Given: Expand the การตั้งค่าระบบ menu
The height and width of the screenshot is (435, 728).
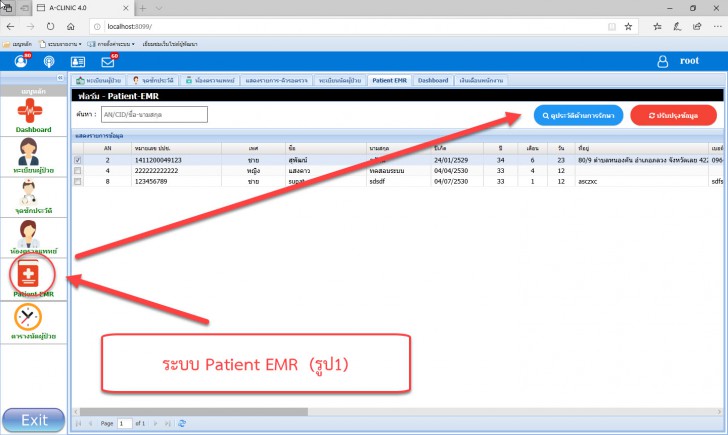Looking at the screenshot, I should (111, 44).
